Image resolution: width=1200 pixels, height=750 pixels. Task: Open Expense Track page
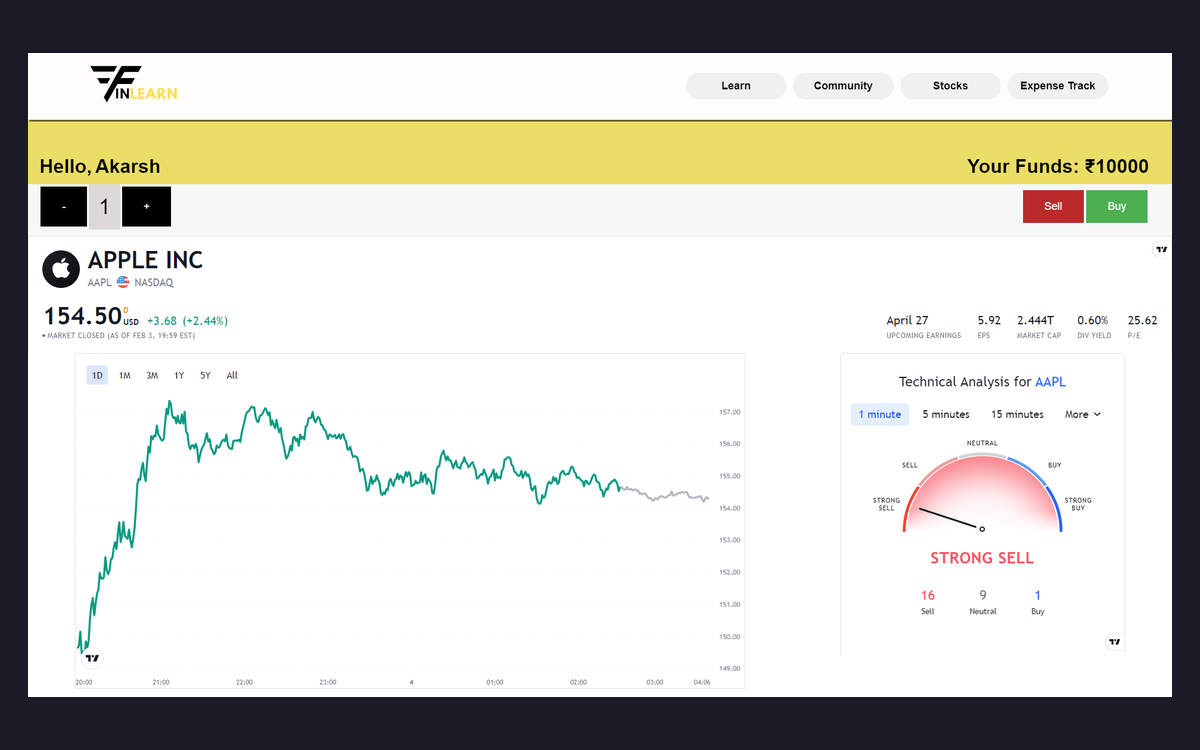[x=1057, y=86]
